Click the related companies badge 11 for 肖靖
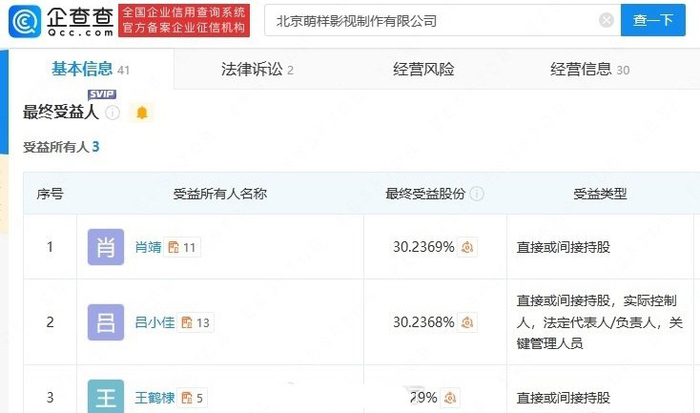Screen dimensions: 700x413 tap(182, 247)
